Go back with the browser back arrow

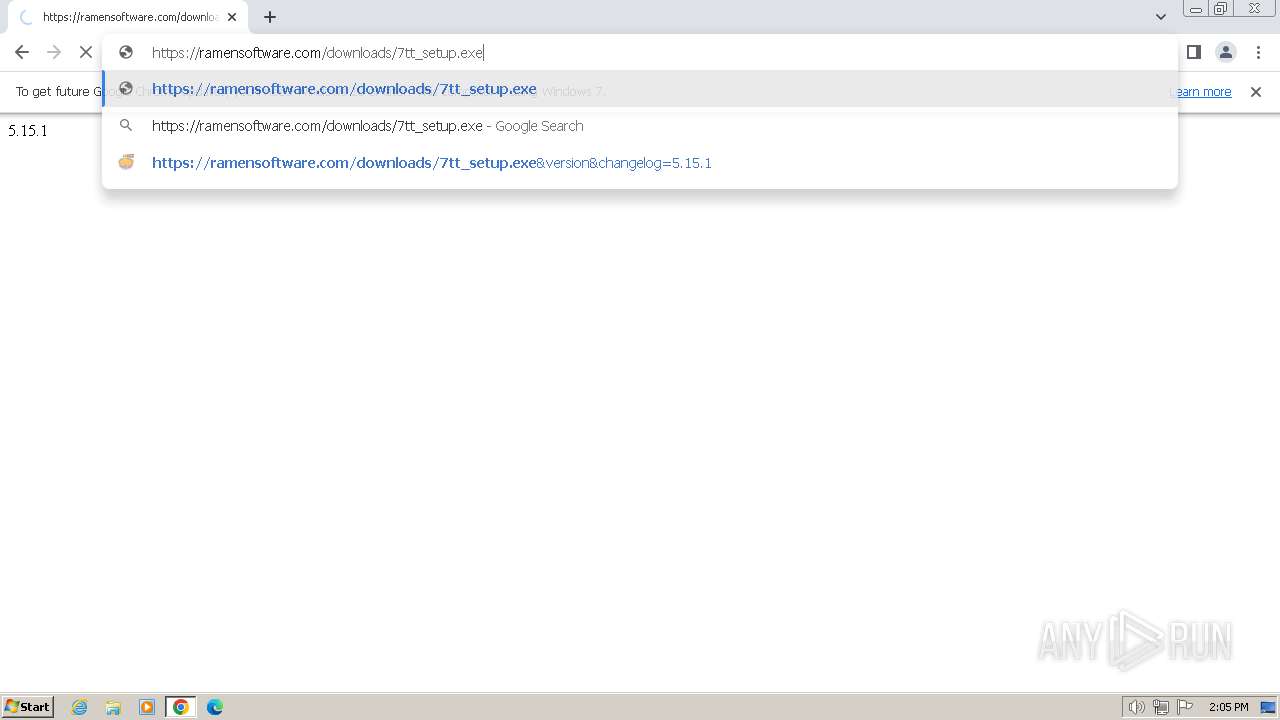(22, 52)
